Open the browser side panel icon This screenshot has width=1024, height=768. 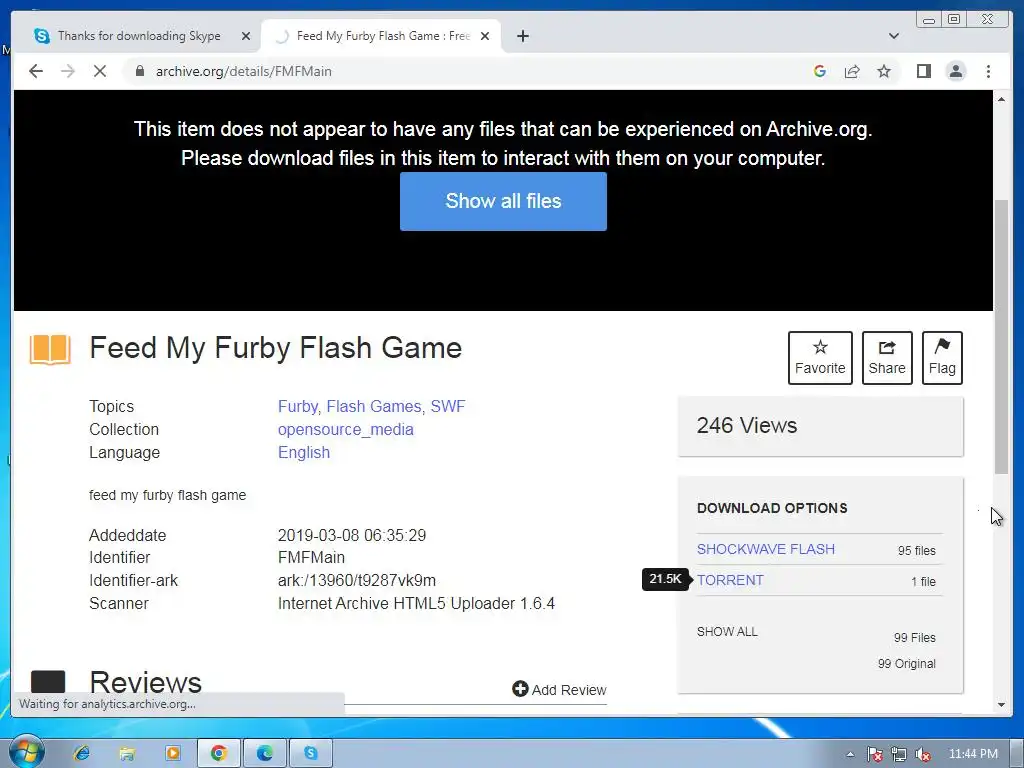[923, 71]
